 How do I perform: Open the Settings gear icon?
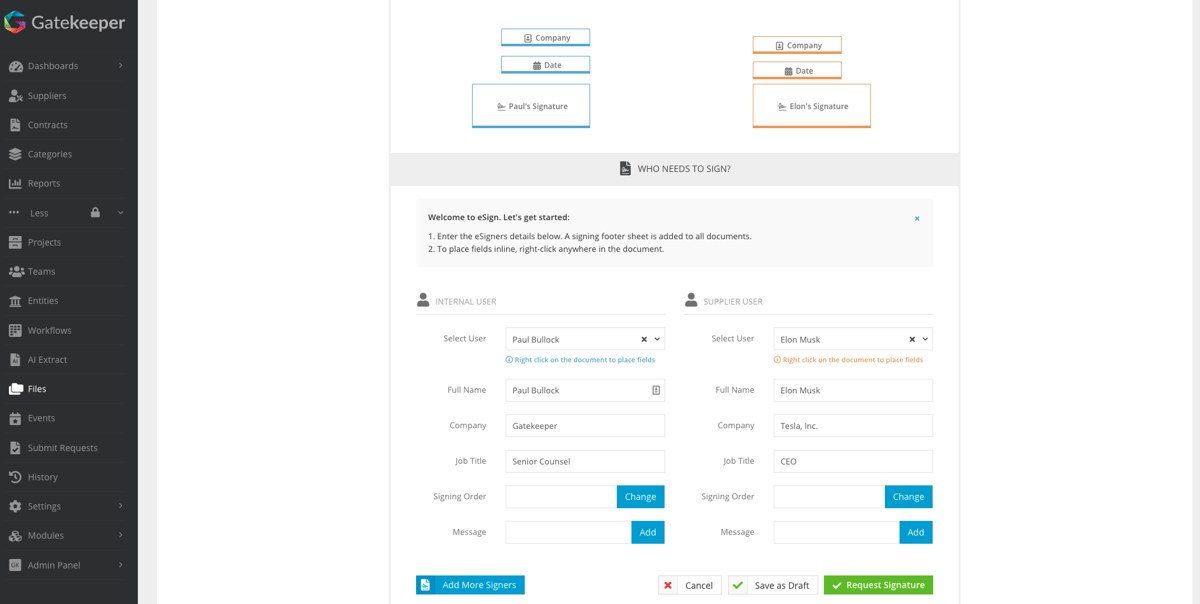15,506
